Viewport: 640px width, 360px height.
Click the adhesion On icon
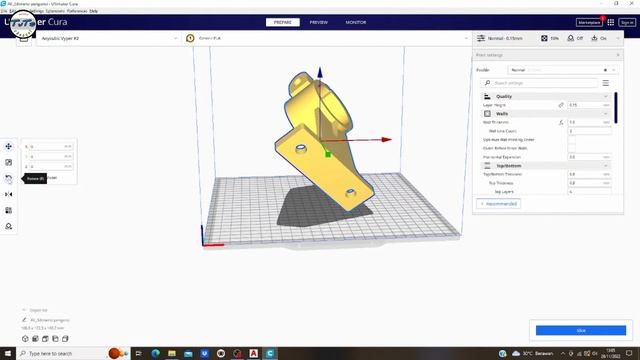[594, 38]
